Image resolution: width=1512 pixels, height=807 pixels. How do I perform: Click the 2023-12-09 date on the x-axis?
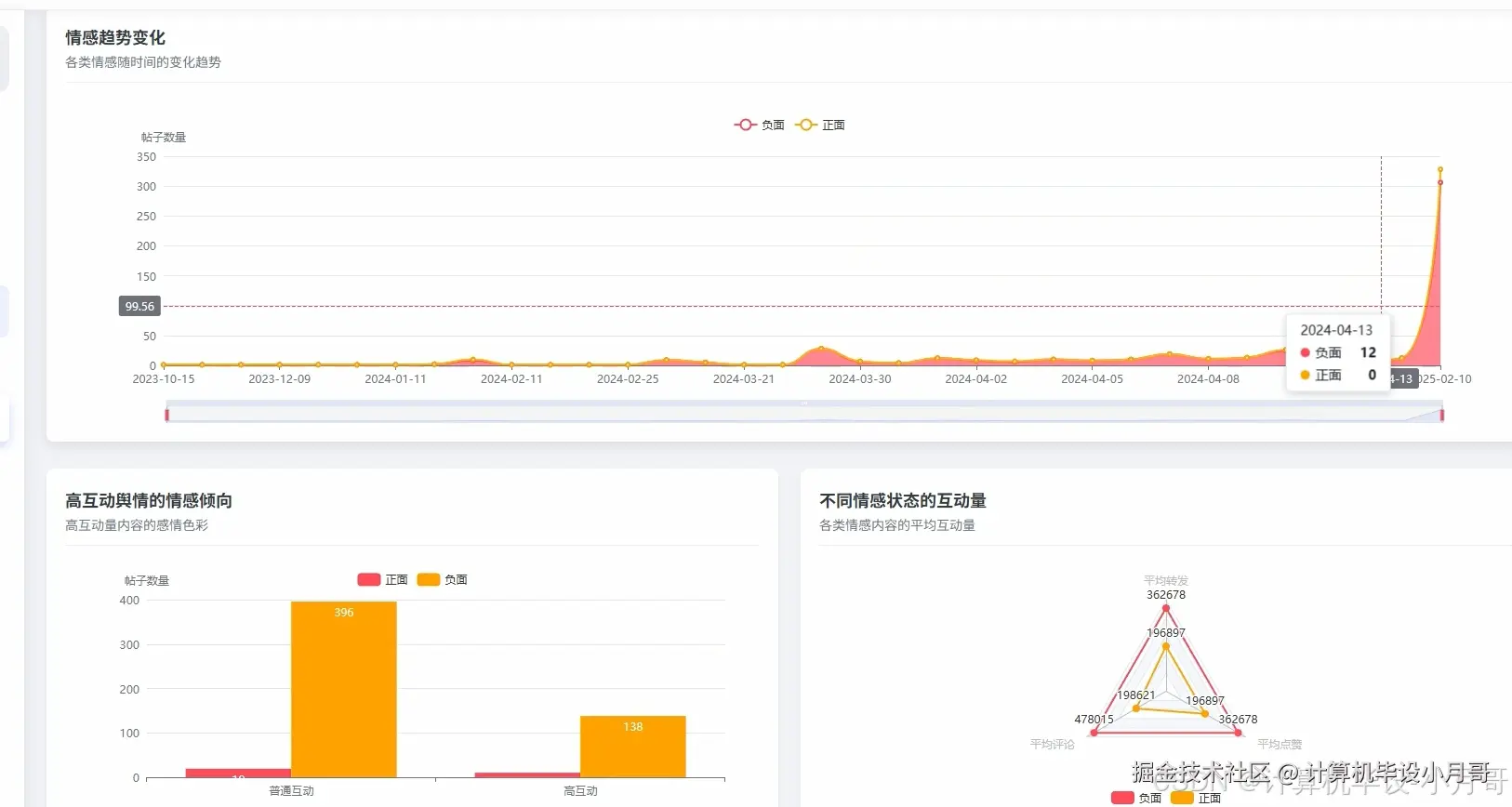279,378
